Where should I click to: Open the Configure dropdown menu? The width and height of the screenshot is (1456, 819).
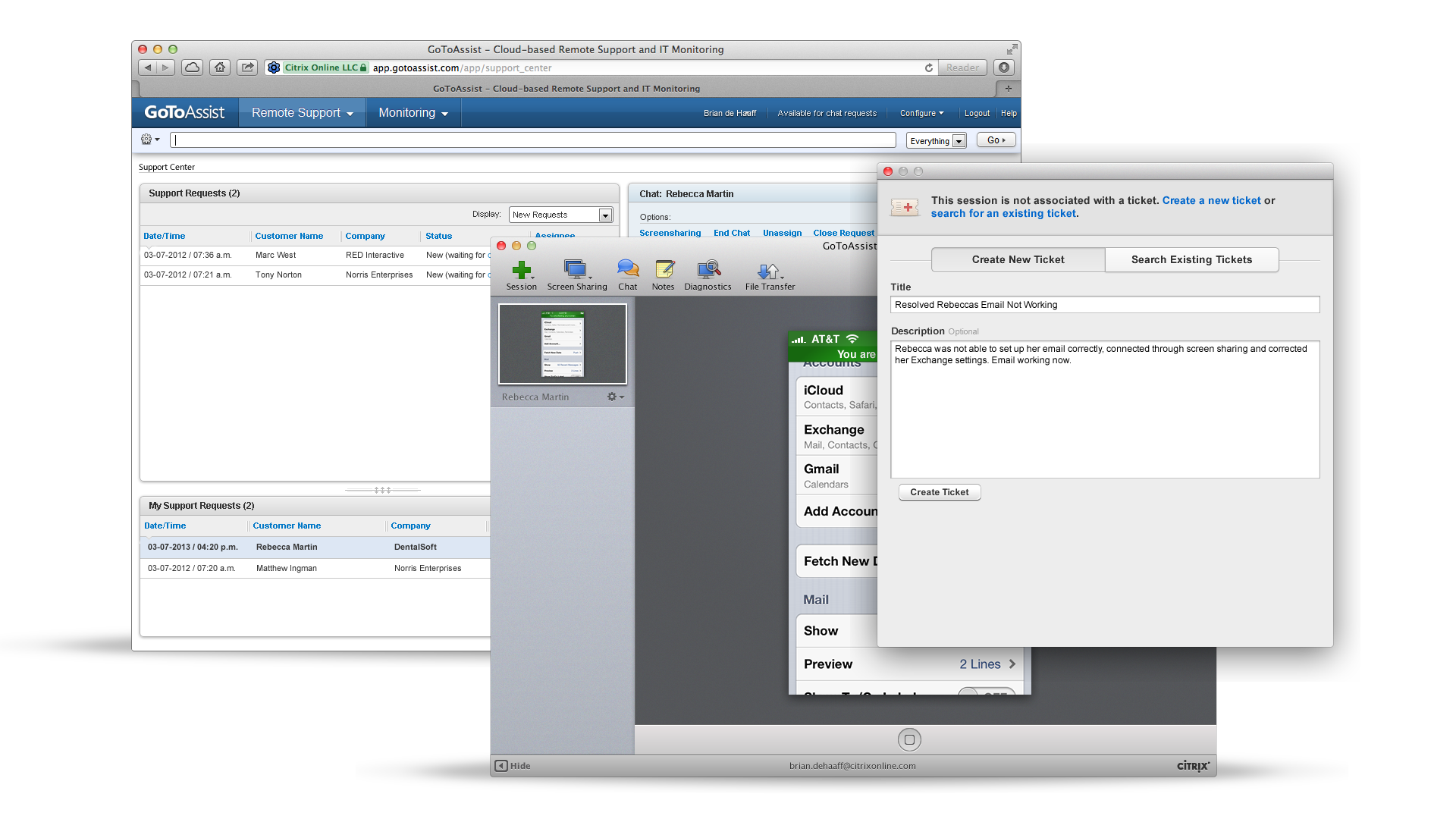coord(921,113)
